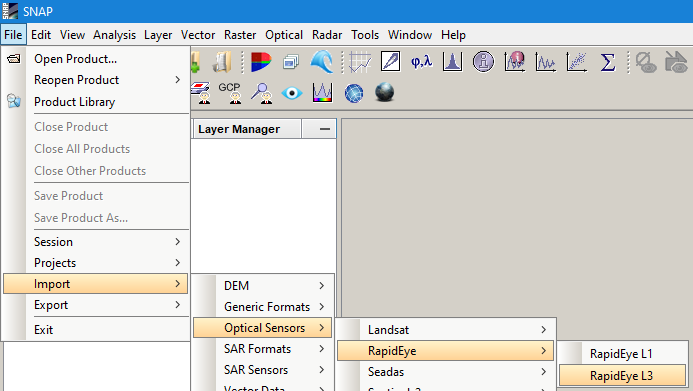Viewport: 693px width, 391px height.
Task: Click the tile windows toolbar icon
Action: (291, 62)
